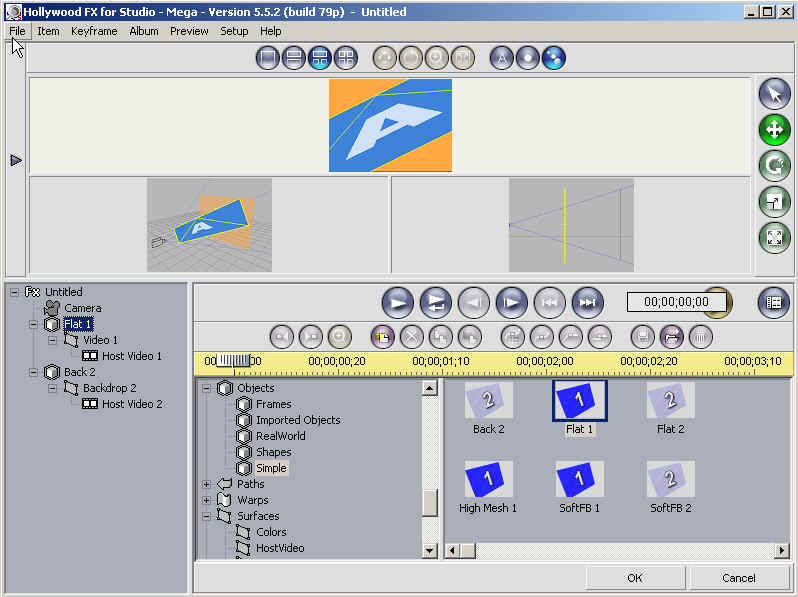Select Host Video 1 in scene tree
The width and height of the screenshot is (798, 597).
(x=132, y=356)
